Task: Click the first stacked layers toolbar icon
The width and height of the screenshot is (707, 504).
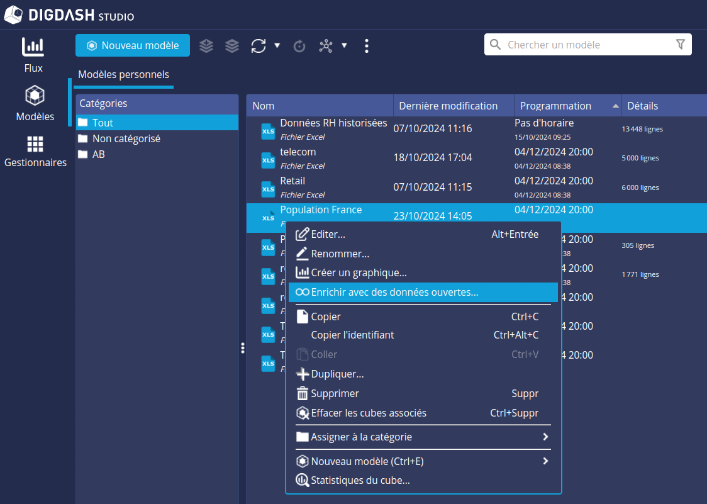Action: tap(206, 45)
